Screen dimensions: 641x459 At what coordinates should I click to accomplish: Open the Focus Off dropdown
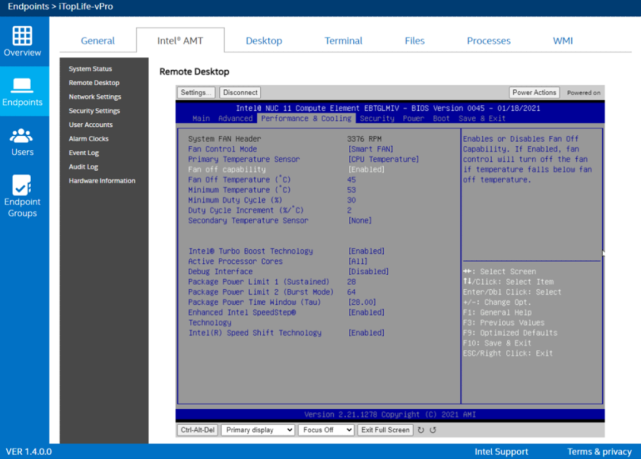326,430
